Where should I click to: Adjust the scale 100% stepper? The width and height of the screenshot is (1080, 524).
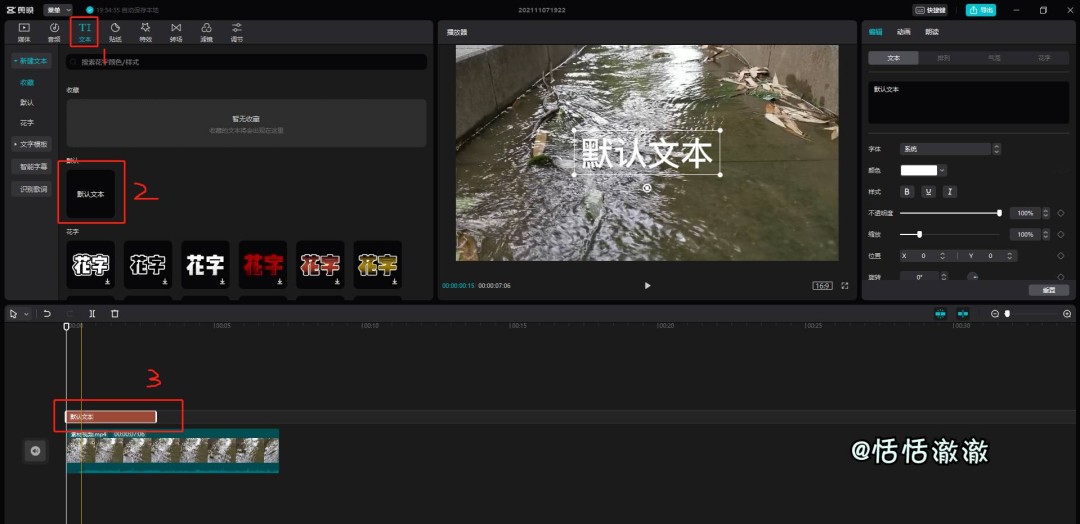coord(1046,235)
